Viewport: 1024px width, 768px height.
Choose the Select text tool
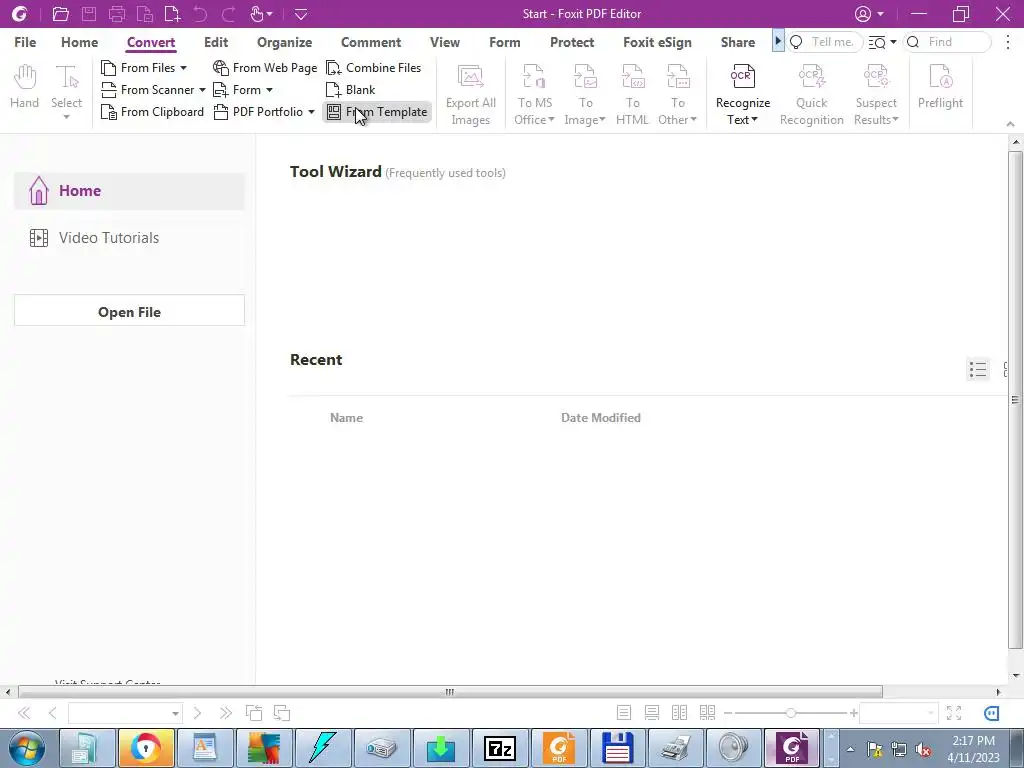tap(67, 92)
